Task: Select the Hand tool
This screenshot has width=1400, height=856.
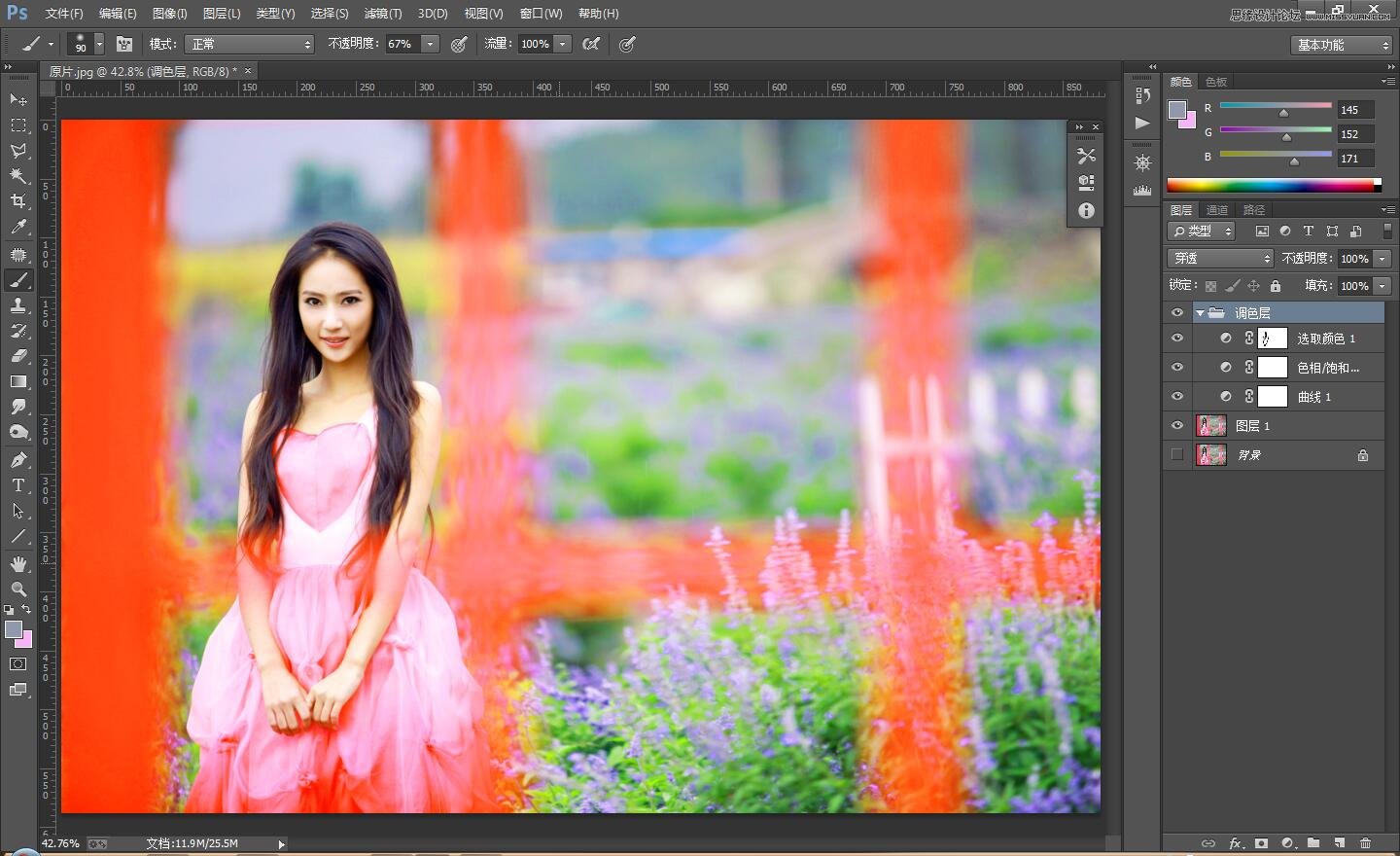Action: coord(18,564)
